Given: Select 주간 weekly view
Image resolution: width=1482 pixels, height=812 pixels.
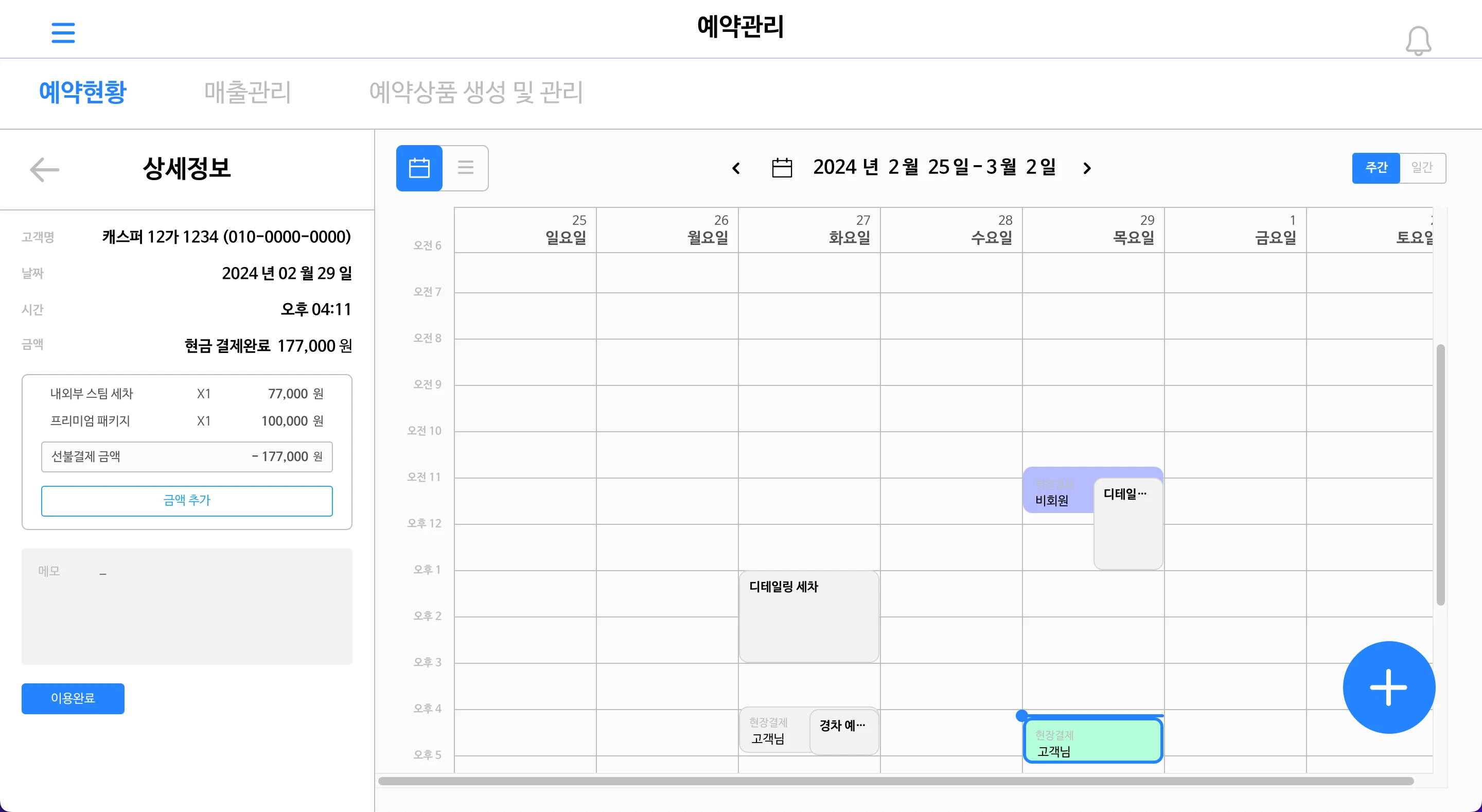Looking at the screenshot, I should (x=1375, y=167).
